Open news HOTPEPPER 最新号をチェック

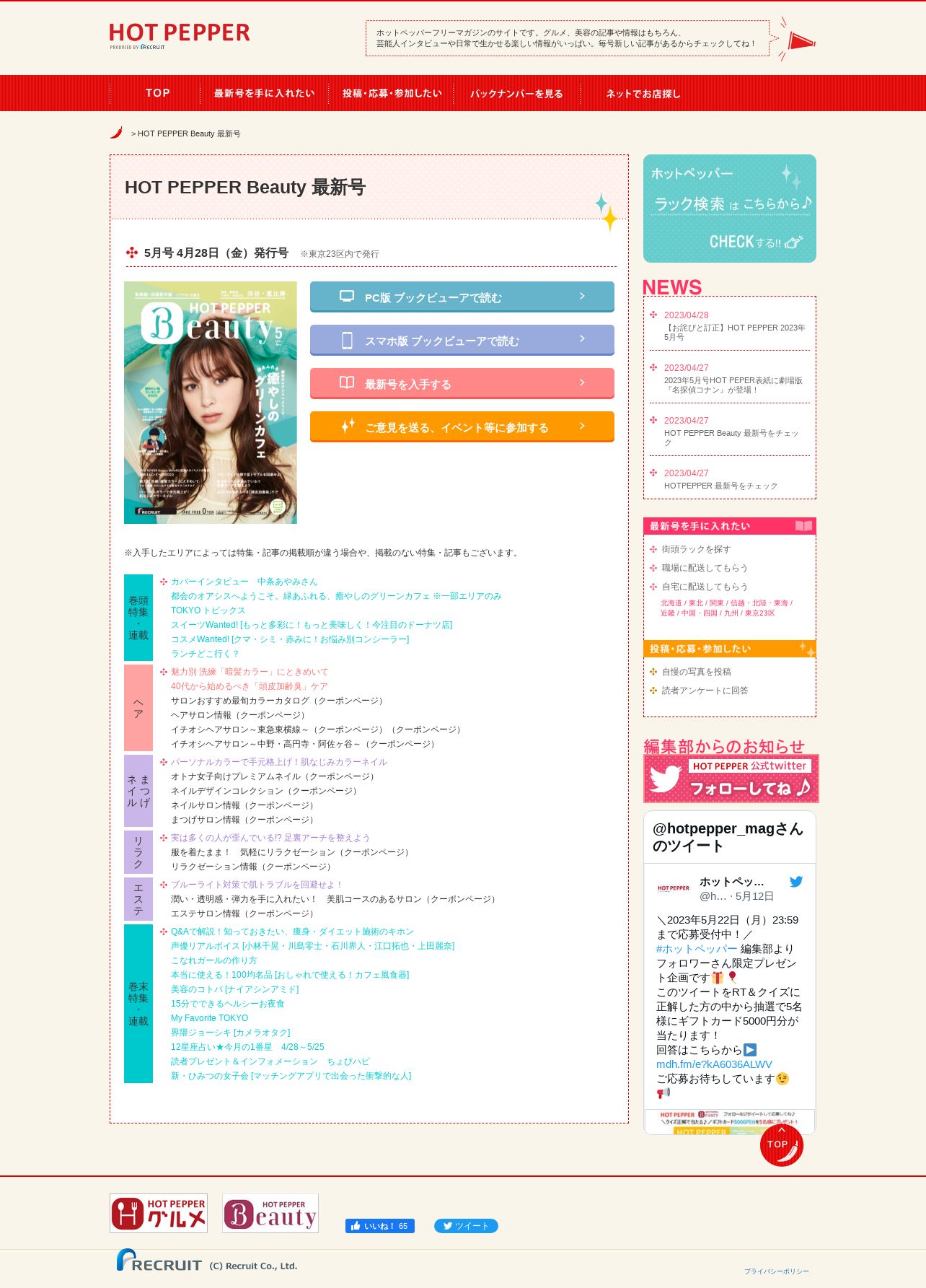click(720, 486)
